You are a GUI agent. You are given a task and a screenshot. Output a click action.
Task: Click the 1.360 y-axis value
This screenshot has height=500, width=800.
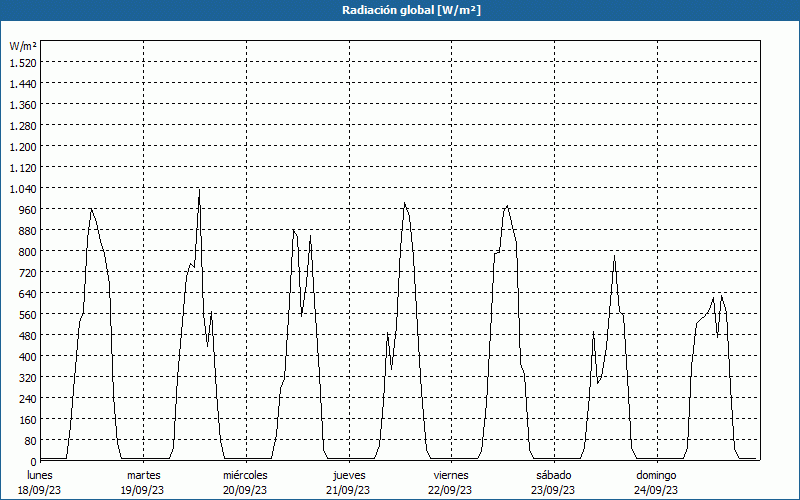[23, 105]
